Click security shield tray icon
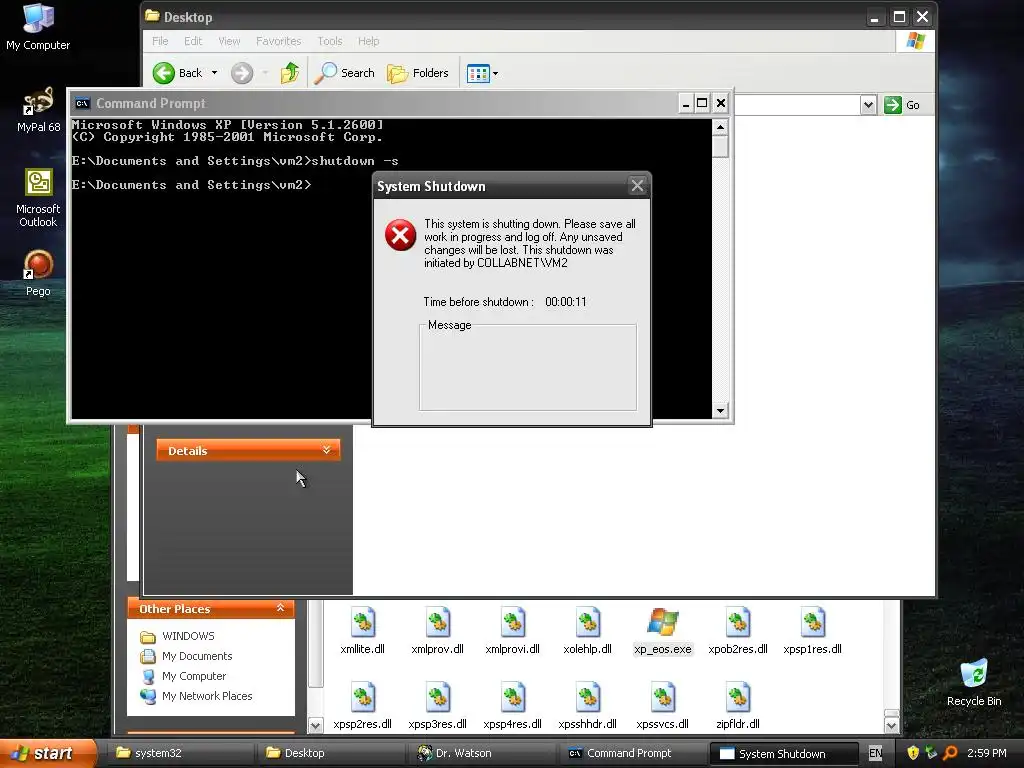 tap(913, 753)
